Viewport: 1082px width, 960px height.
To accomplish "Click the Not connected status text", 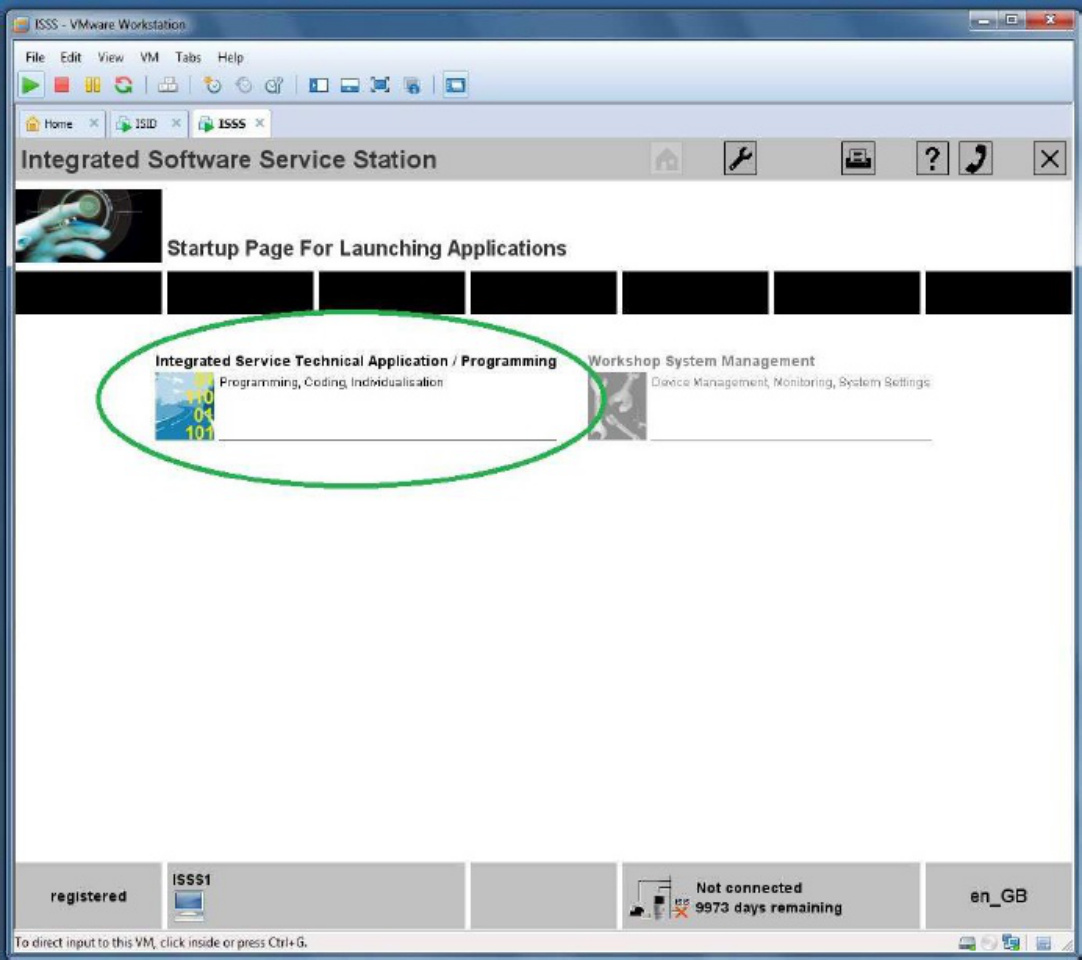I will pyautogui.click(x=749, y=888).
